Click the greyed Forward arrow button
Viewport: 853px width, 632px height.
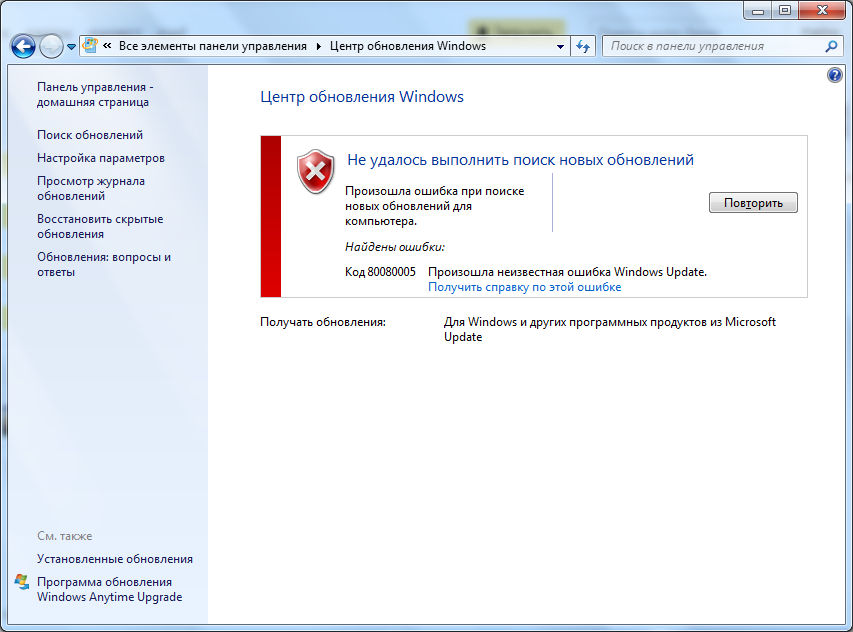coord(52,46)
